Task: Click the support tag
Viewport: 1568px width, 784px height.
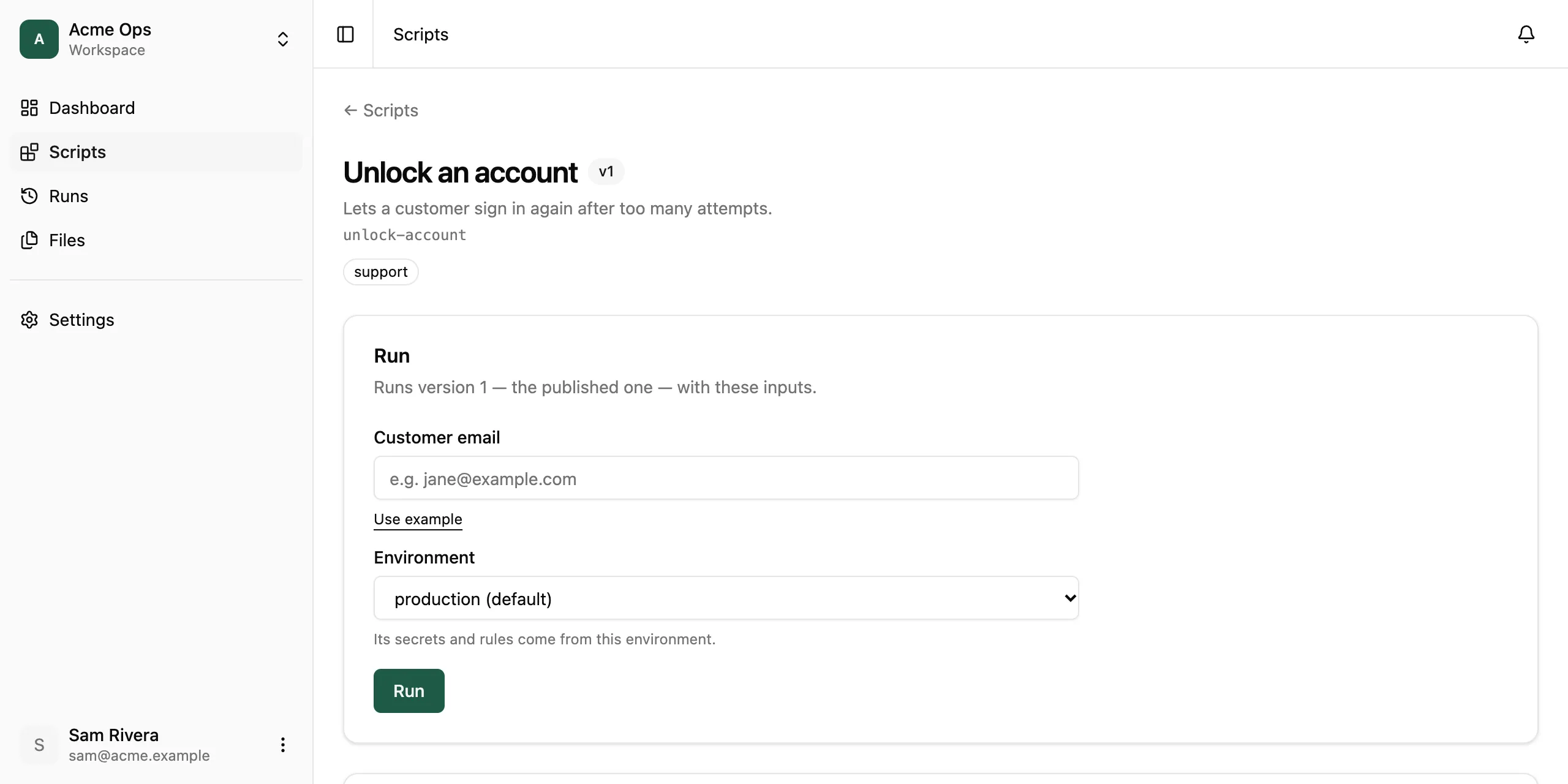Action: [x=381, y=272]
